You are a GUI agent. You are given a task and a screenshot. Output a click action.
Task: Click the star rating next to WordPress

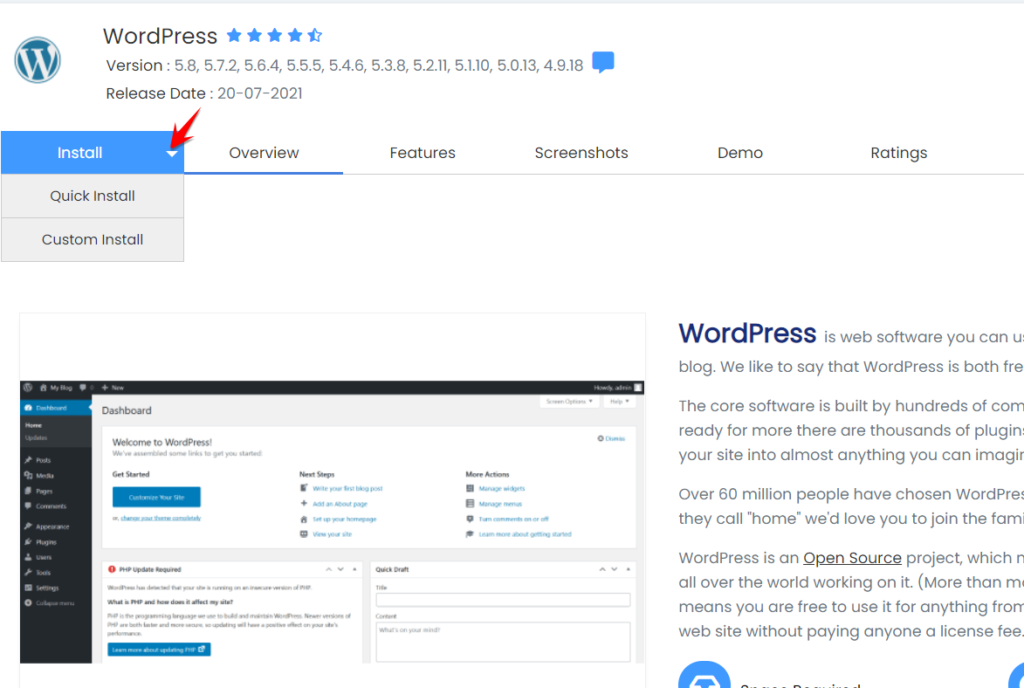274,35
